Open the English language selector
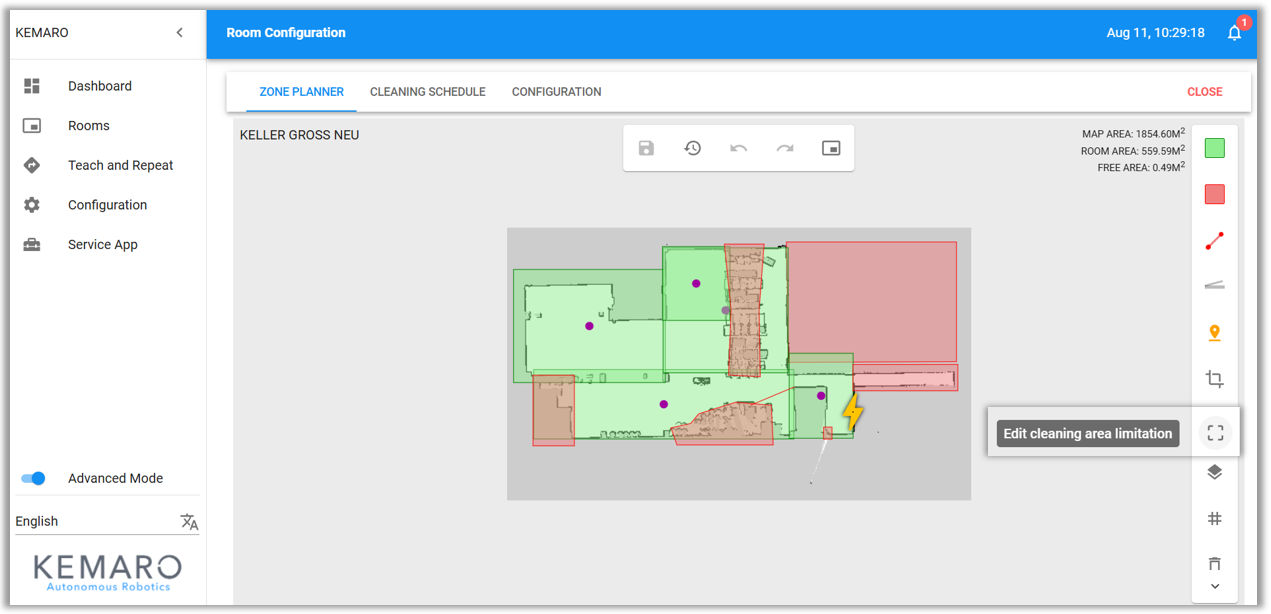This screenshot has height=614, width=1271. pos(106,521)
